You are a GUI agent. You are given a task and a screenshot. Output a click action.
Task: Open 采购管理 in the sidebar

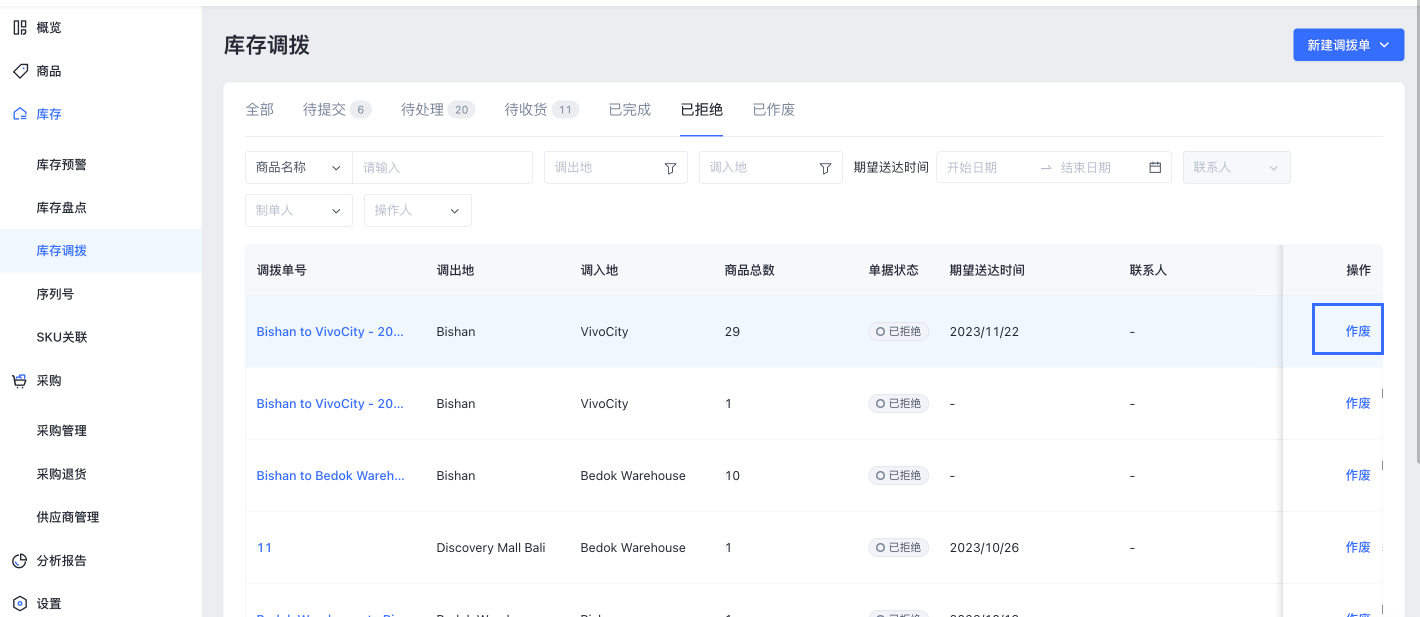click(x=62, y=431)
